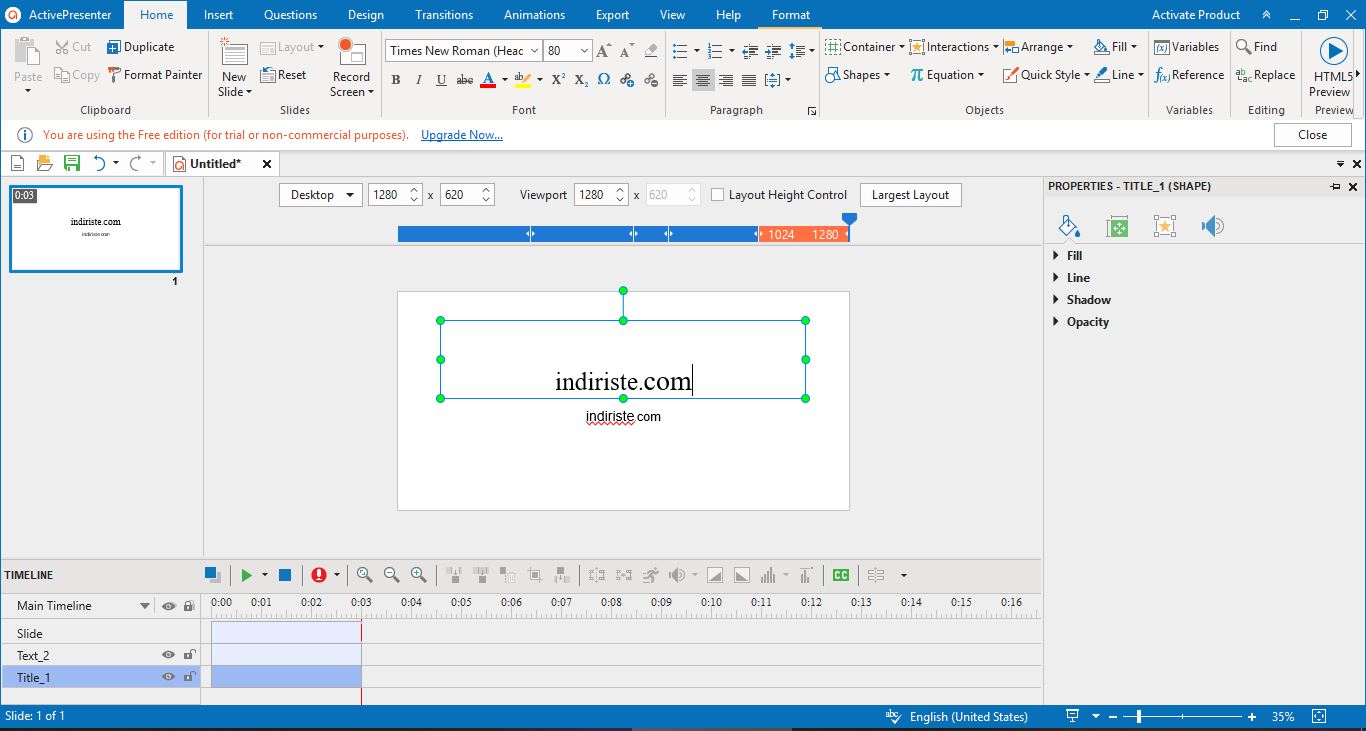Switch to the Transitions tab
Viewport: 1366px width, 731px height.
click(444, 15)
